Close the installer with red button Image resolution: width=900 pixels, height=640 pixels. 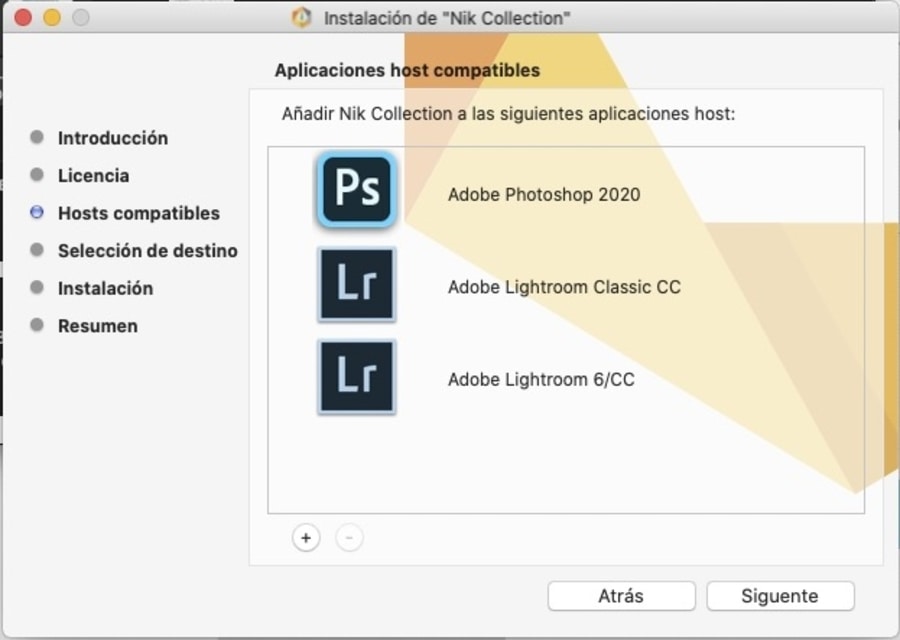[23, 17]
